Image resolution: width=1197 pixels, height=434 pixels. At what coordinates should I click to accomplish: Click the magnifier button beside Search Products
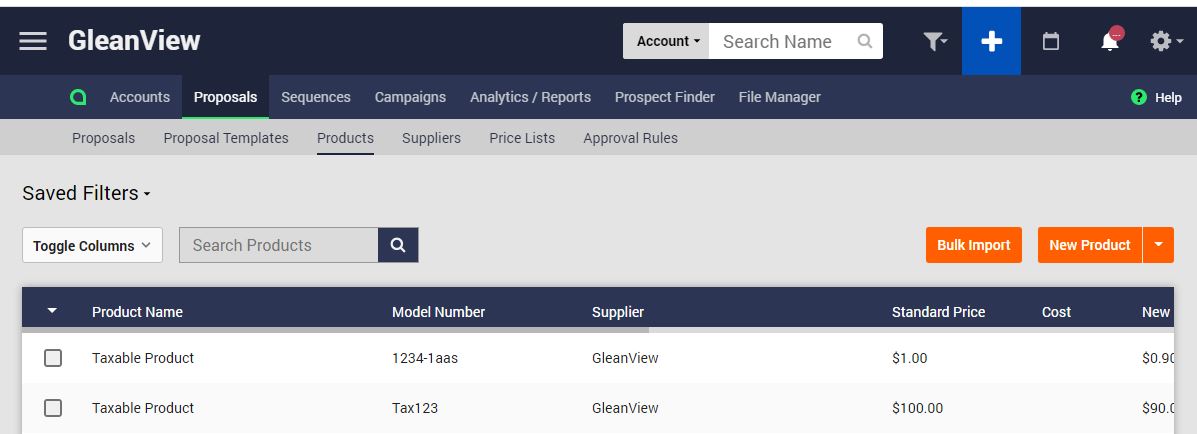tap(398, 245)
